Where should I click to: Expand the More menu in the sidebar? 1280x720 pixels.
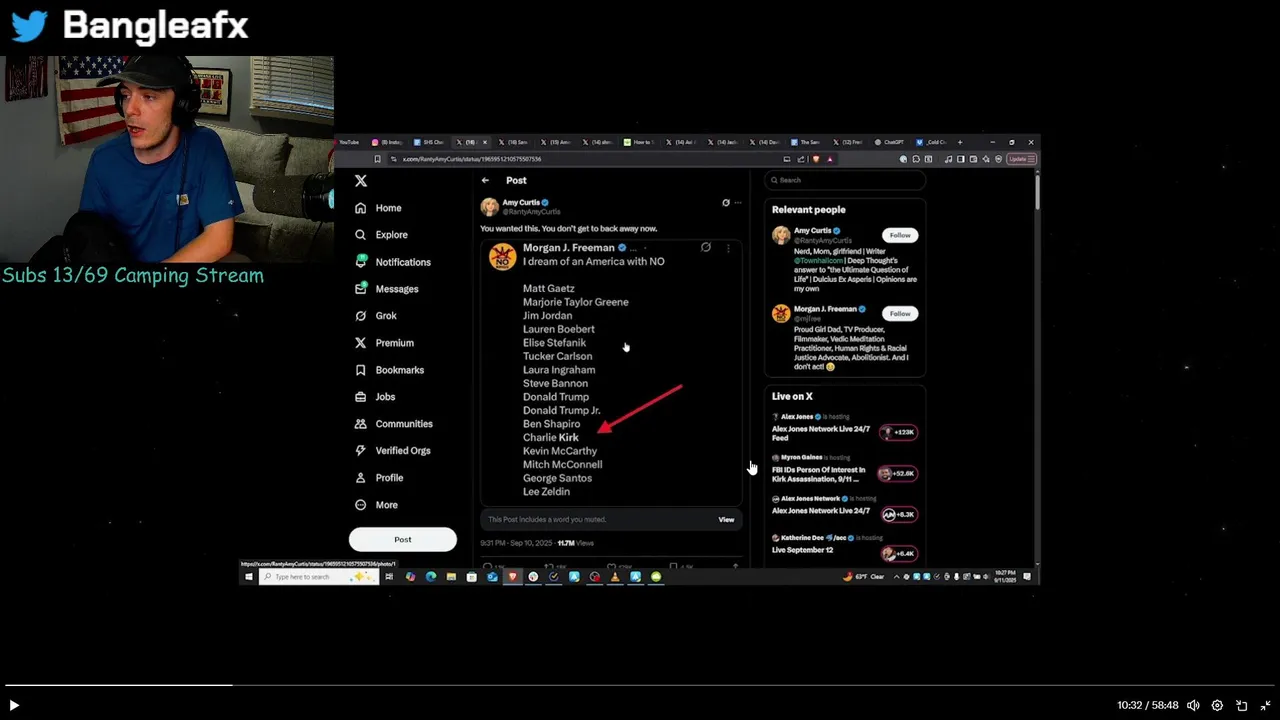pyautogui.click(x=376, y=505)
